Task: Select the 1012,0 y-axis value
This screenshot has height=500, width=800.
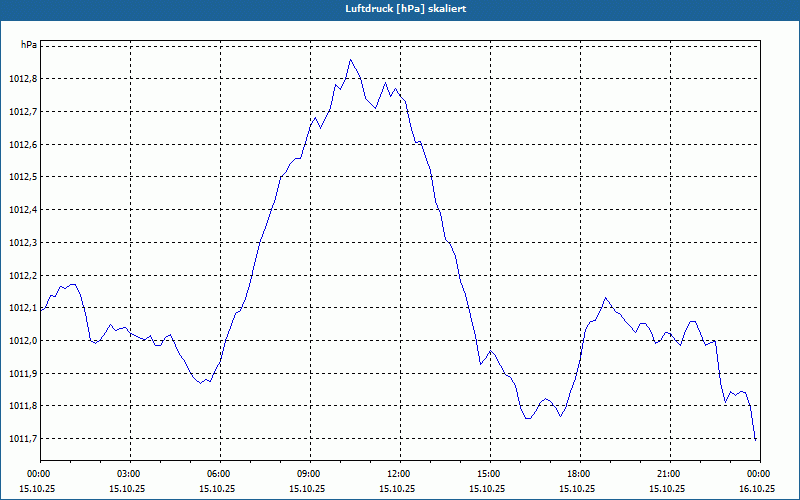Action: point(23,341)
